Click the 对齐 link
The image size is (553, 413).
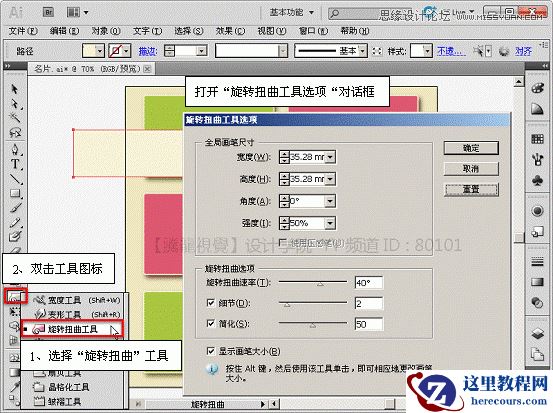point(523,51)
